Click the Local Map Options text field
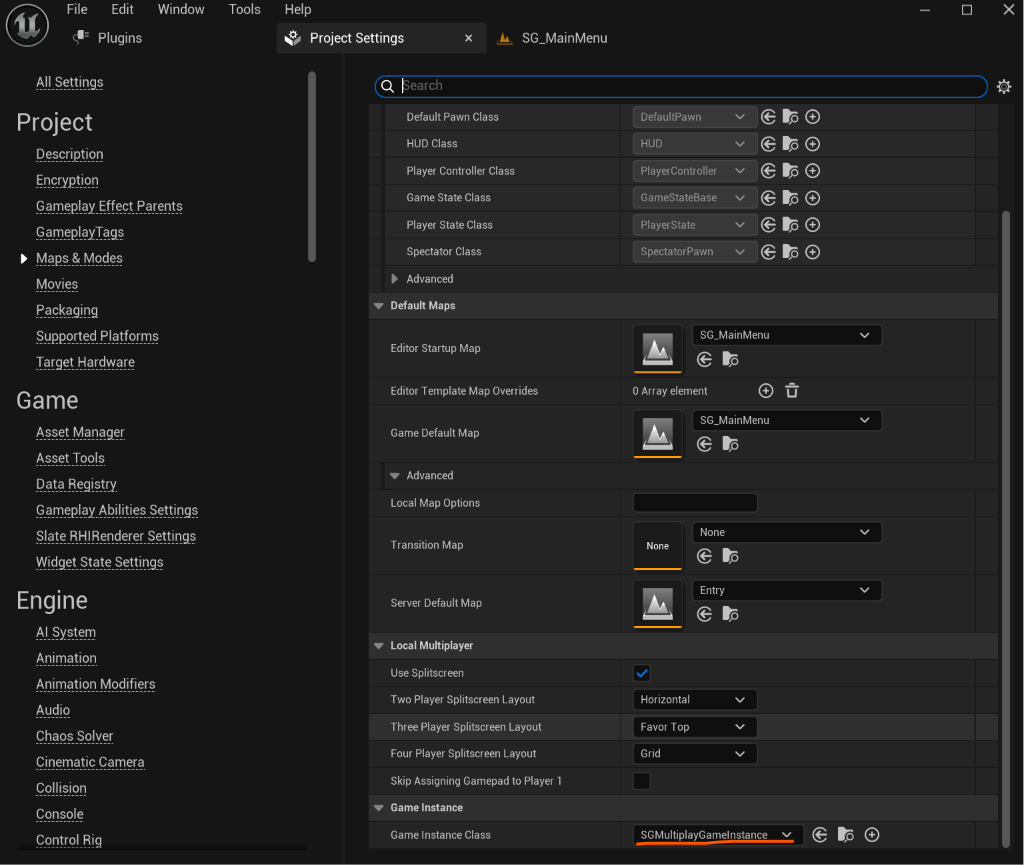The image size is (1024, 865). (x=694, y=503)
